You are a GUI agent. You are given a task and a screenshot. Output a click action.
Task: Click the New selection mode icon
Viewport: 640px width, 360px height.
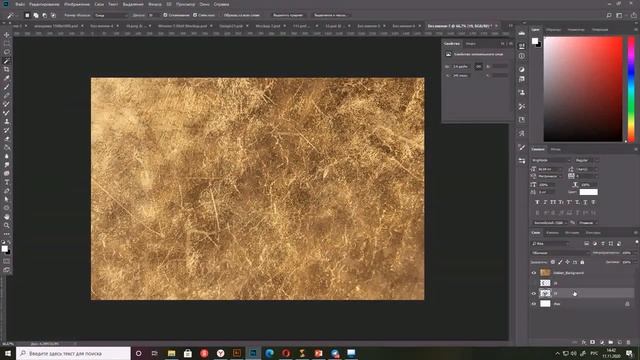coord(27,15)
